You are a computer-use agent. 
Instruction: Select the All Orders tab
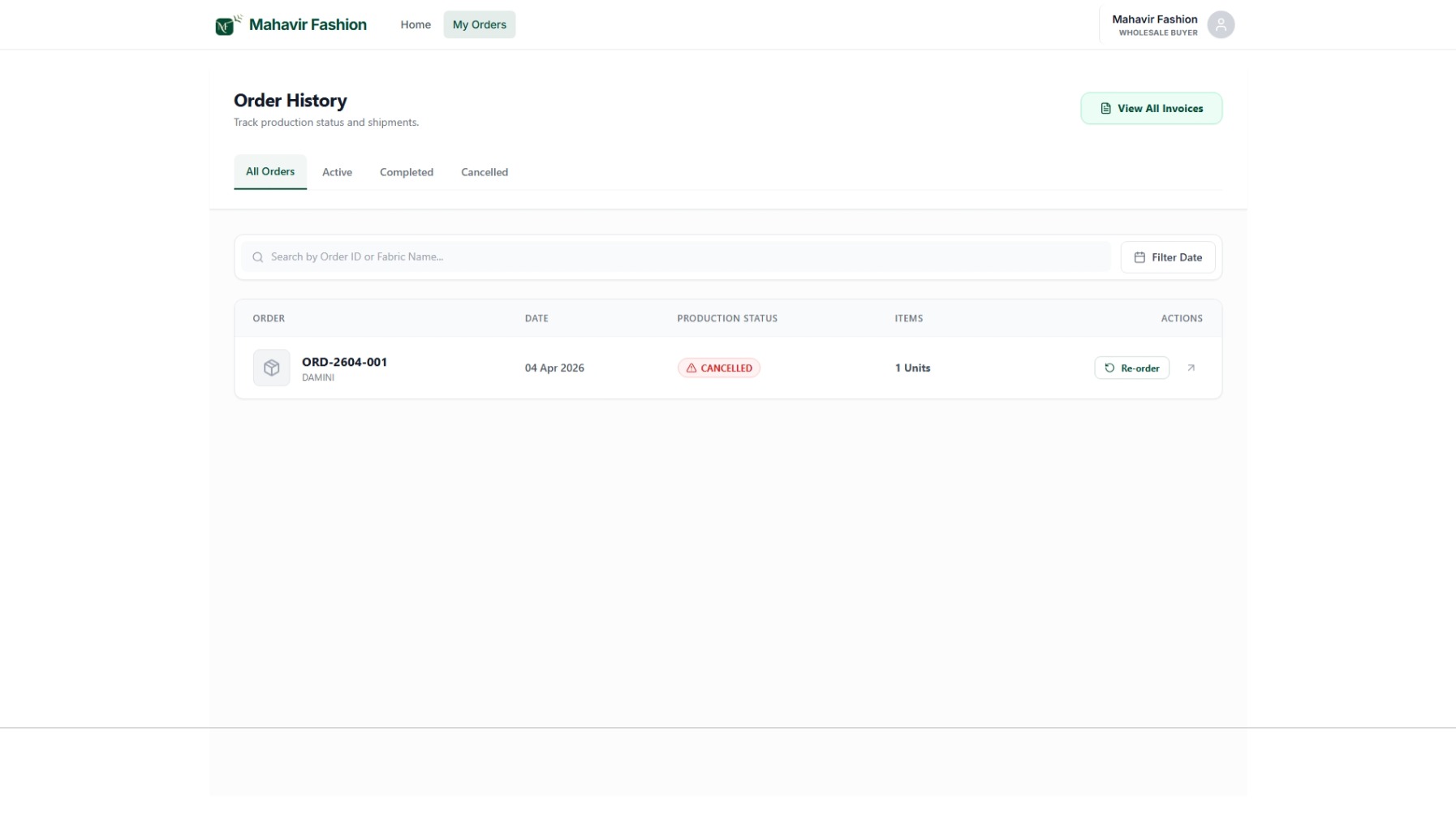(270, 172)
